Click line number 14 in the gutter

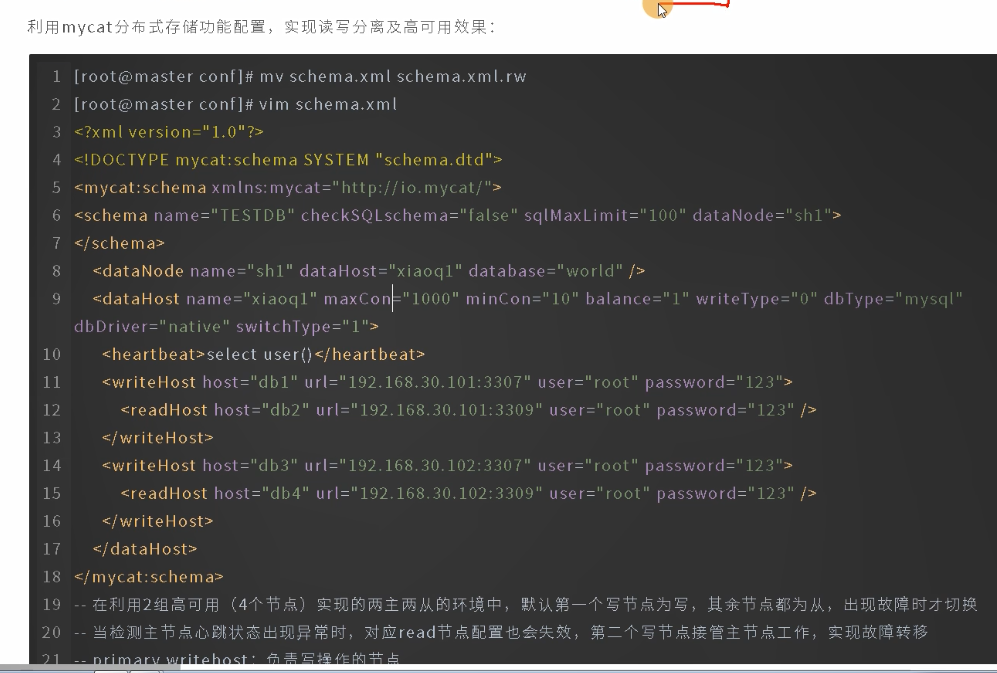pos(52,466)
